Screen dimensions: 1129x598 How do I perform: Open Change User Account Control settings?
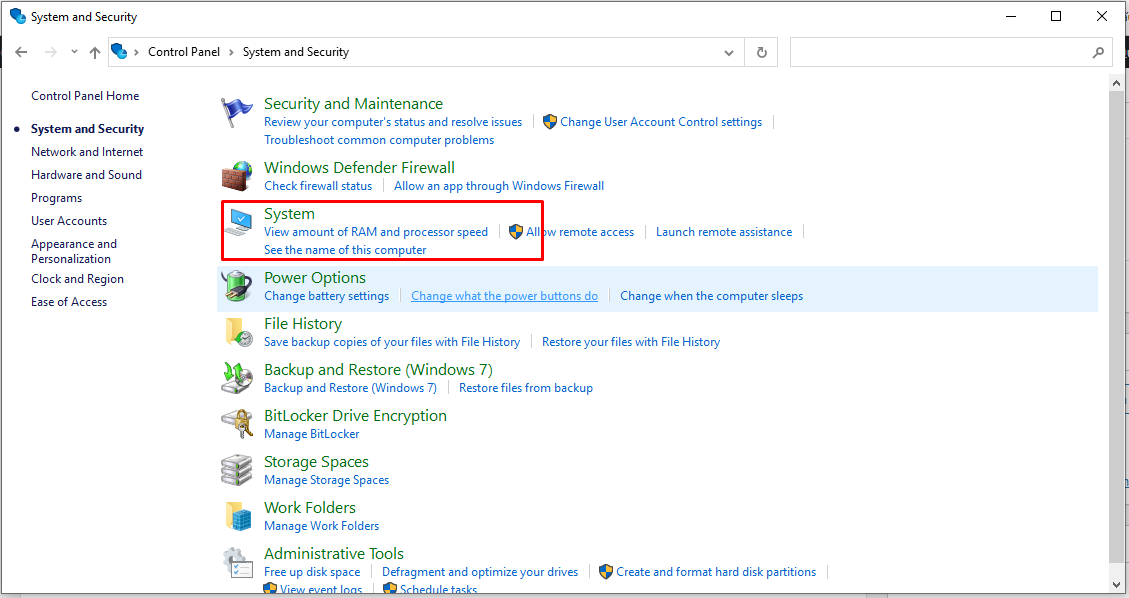pos(660,122)
